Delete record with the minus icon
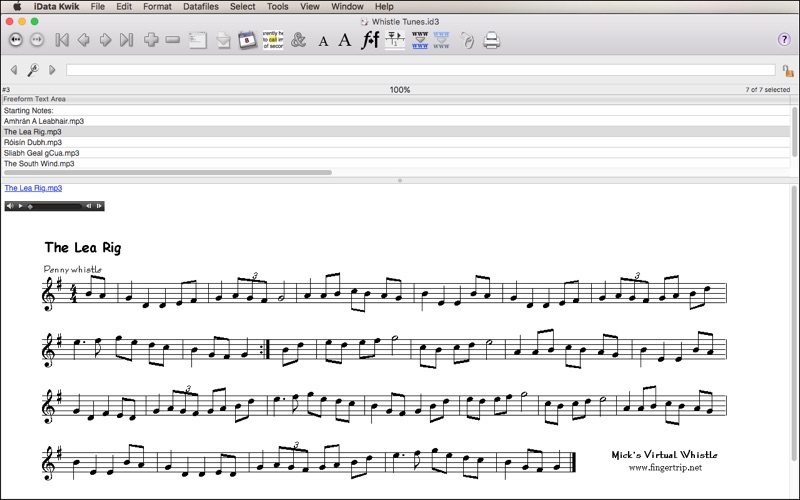 click(173, 39)
